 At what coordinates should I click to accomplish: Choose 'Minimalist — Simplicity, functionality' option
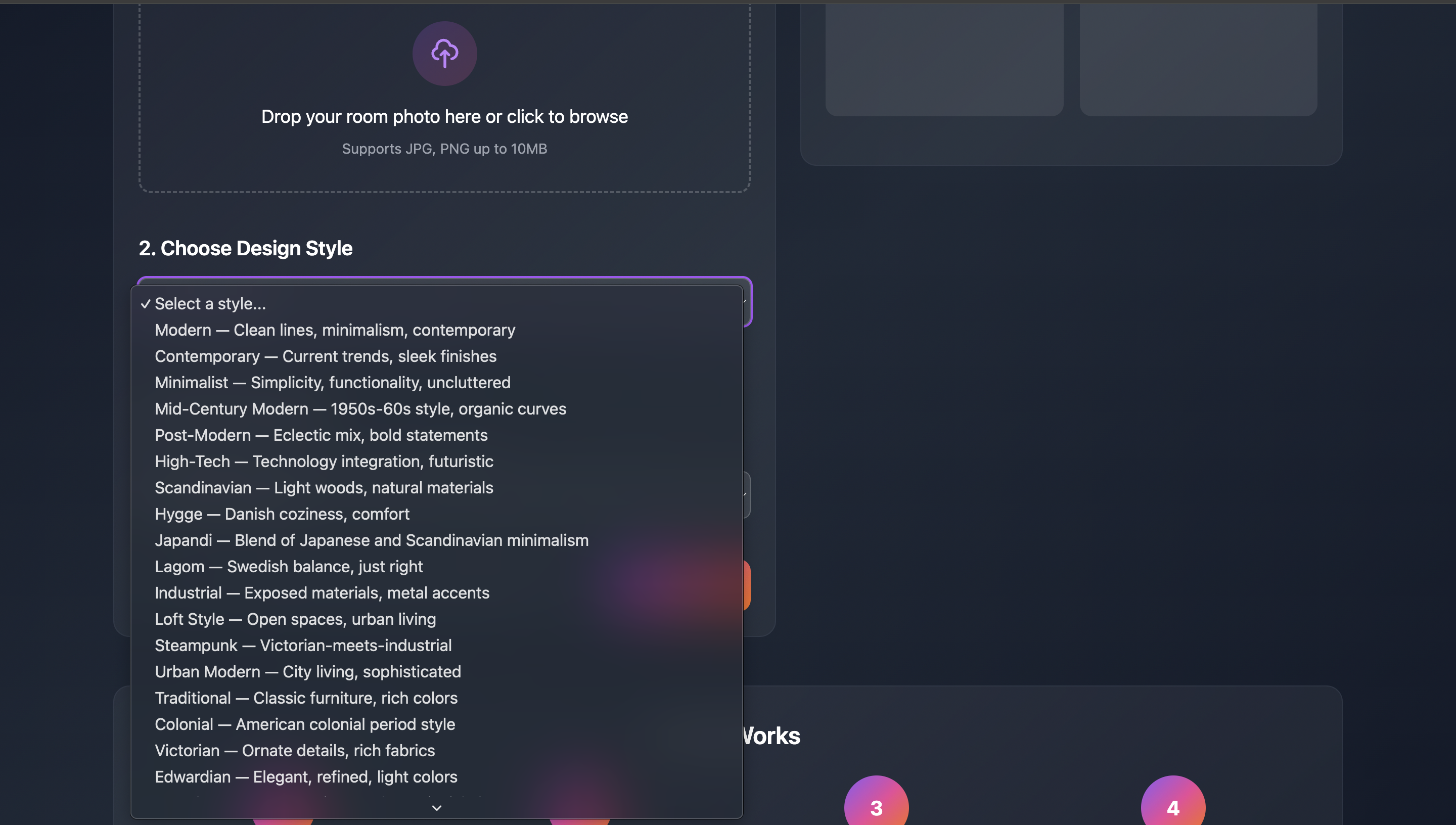(333, 383)
